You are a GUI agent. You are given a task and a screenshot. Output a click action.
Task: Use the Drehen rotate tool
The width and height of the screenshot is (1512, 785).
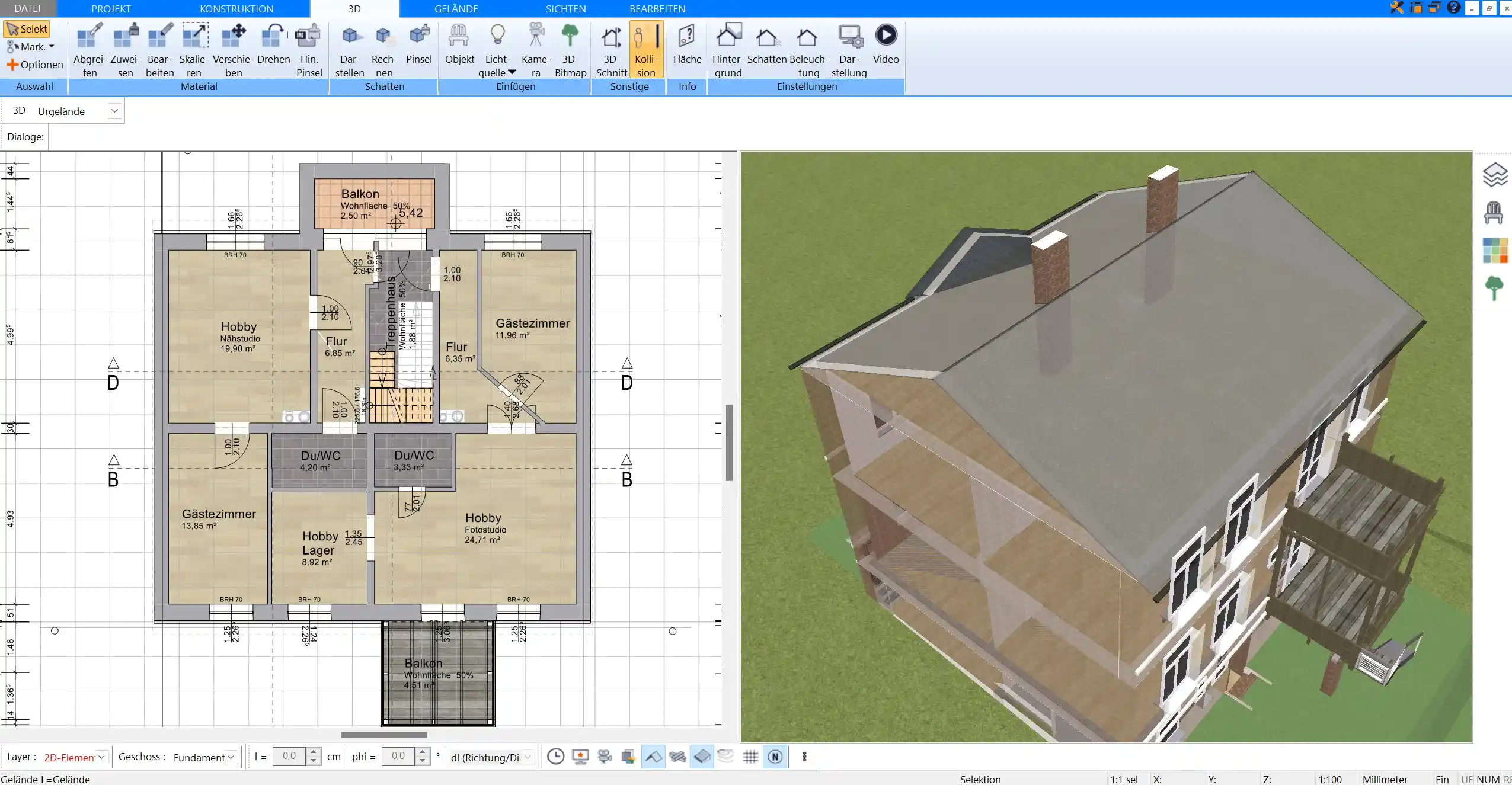274,44
